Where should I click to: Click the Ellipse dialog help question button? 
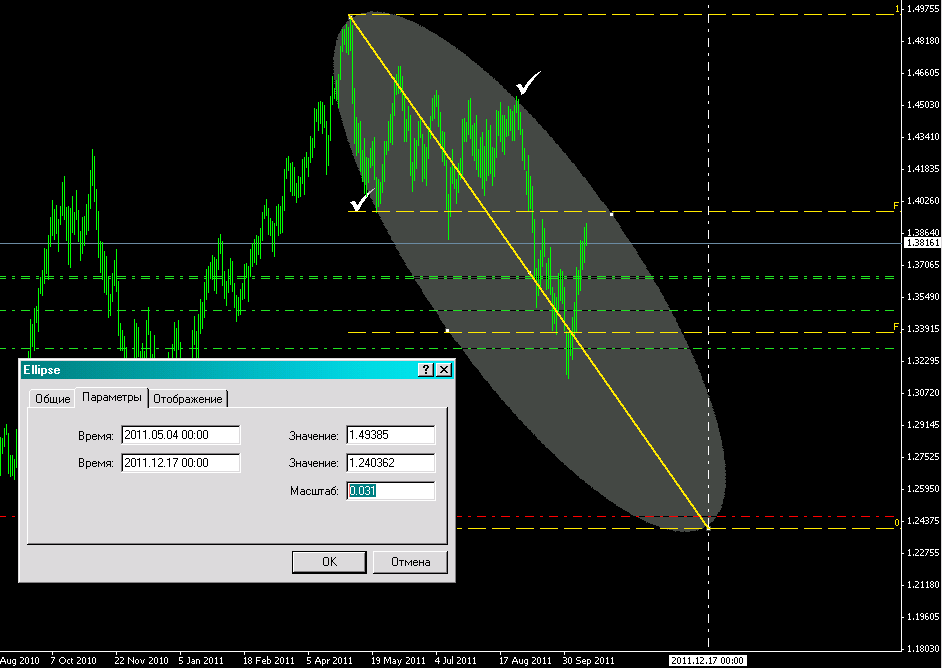(x=425, y=369)
